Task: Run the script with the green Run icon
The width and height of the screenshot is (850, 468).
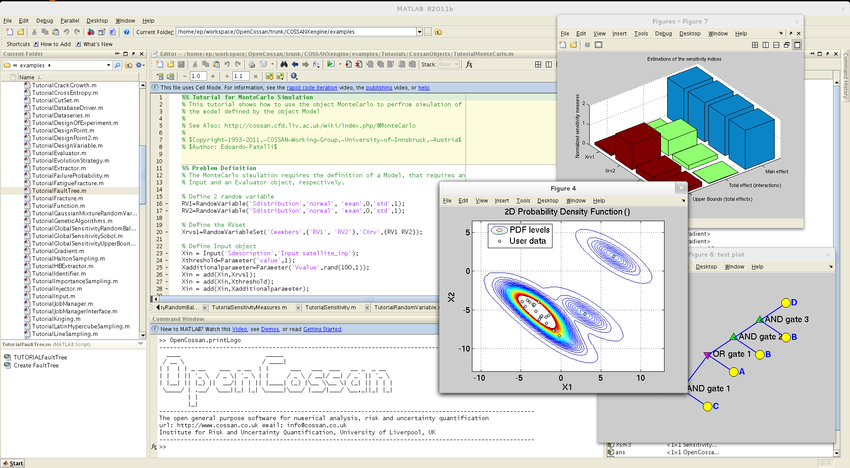Action: [x=330, y=64]
